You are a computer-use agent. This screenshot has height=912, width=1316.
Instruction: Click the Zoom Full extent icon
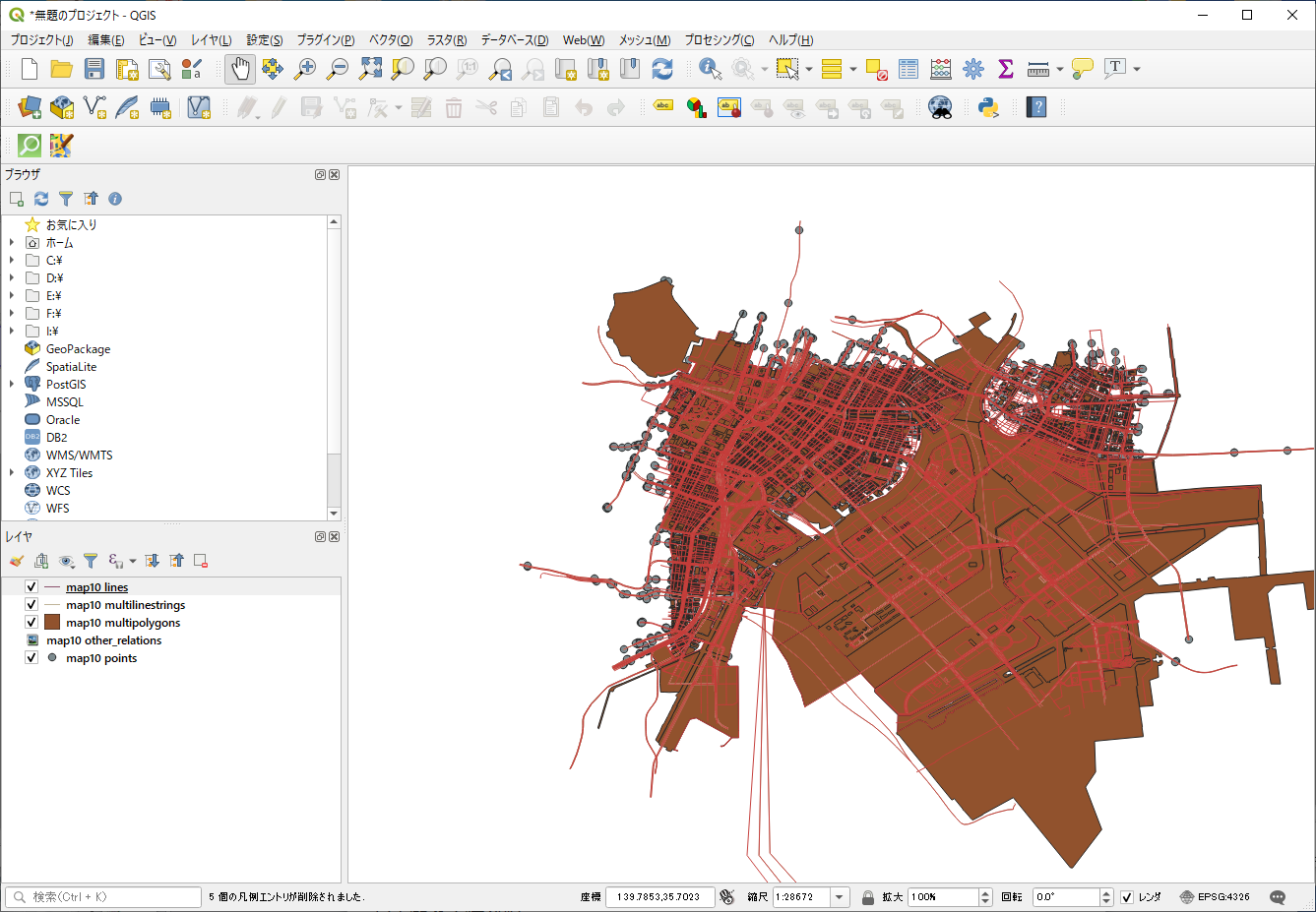point(370,69)
